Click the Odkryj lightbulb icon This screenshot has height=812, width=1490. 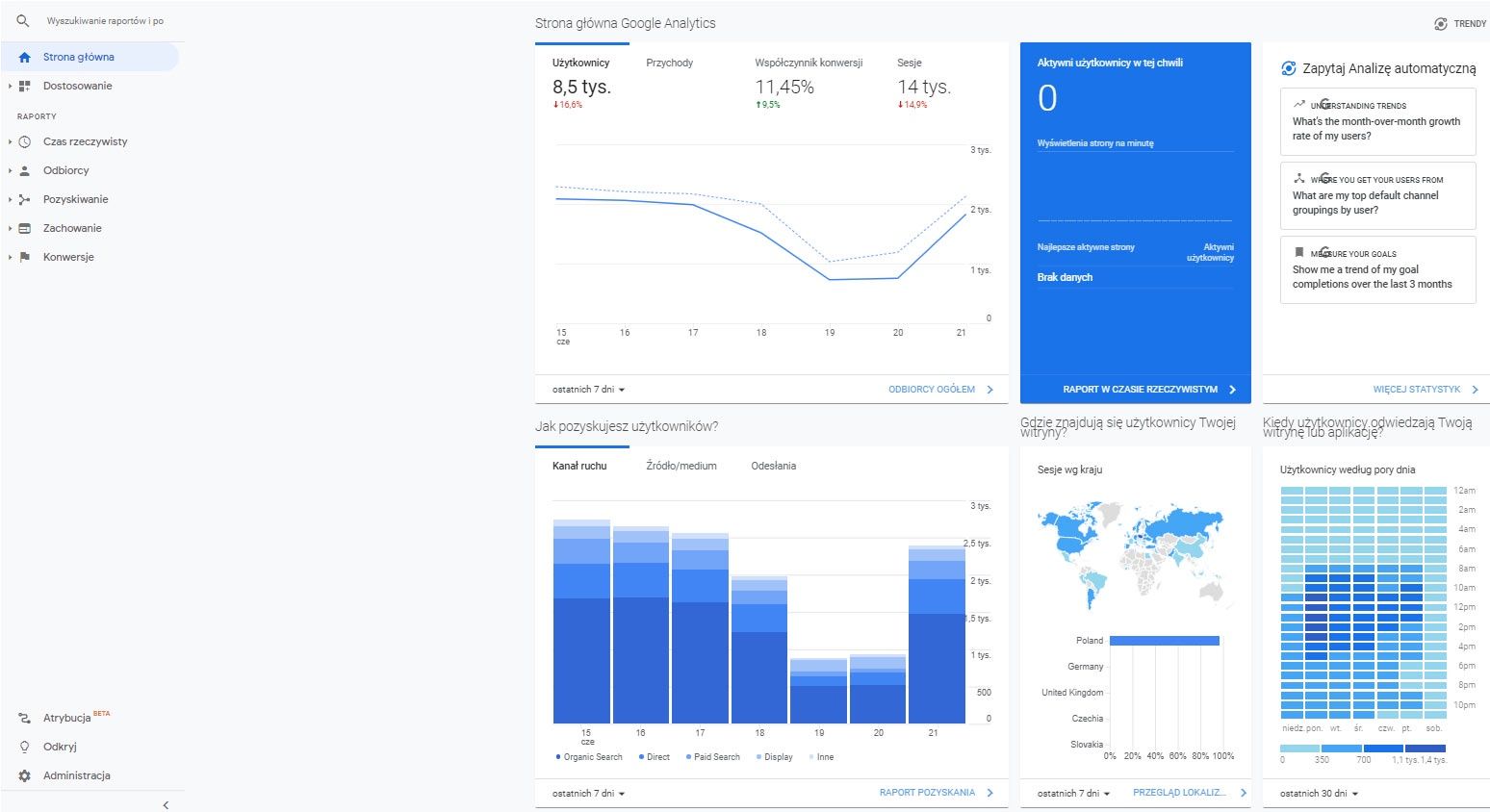point(25,747)
